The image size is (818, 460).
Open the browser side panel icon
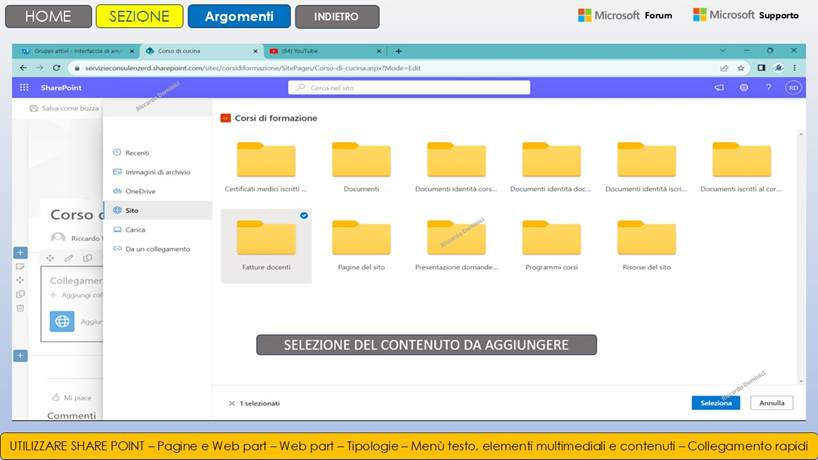coord(761,68)
